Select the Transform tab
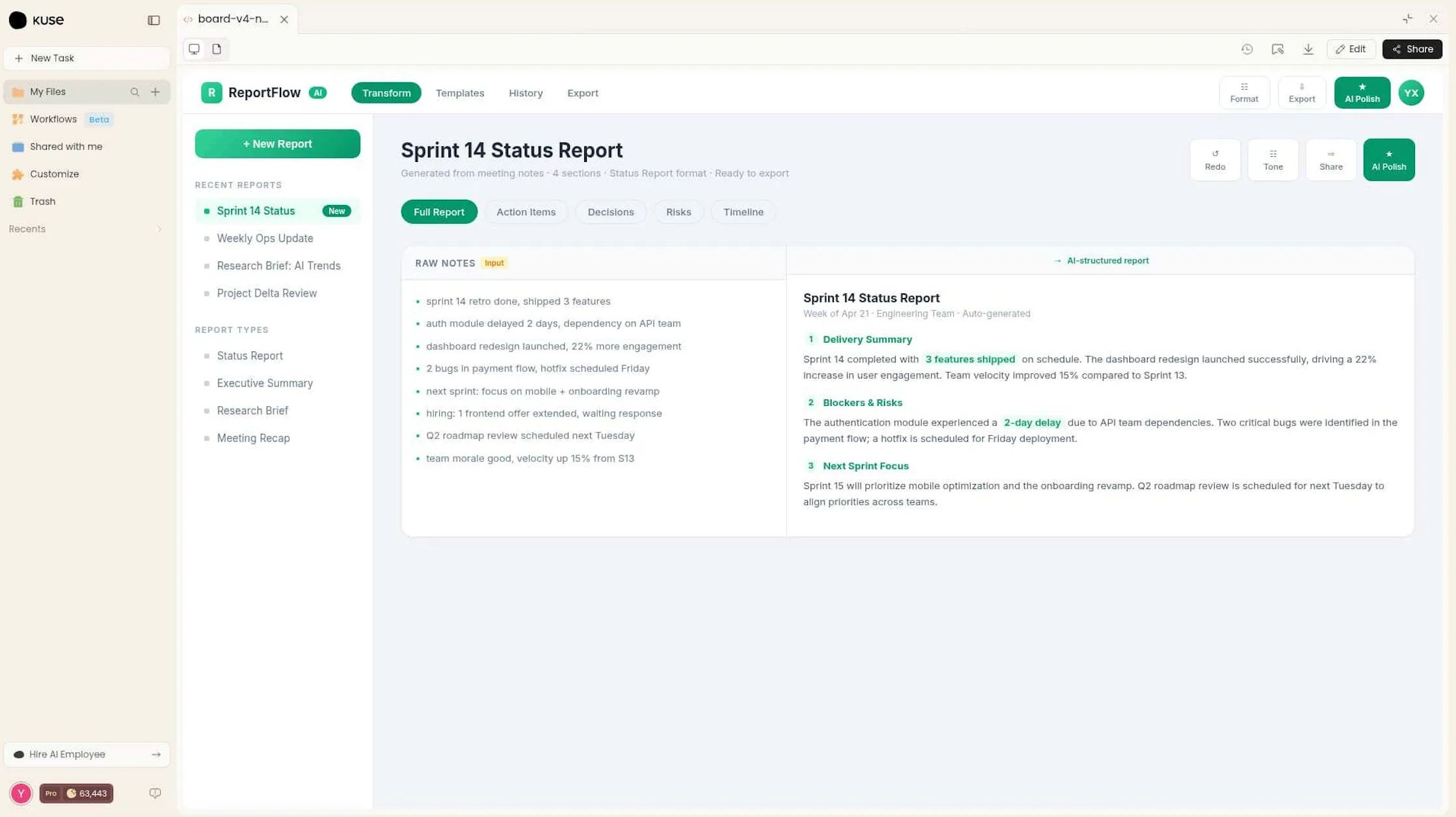The height and width of the screenshot is (817, 1456). pos(386,93)
